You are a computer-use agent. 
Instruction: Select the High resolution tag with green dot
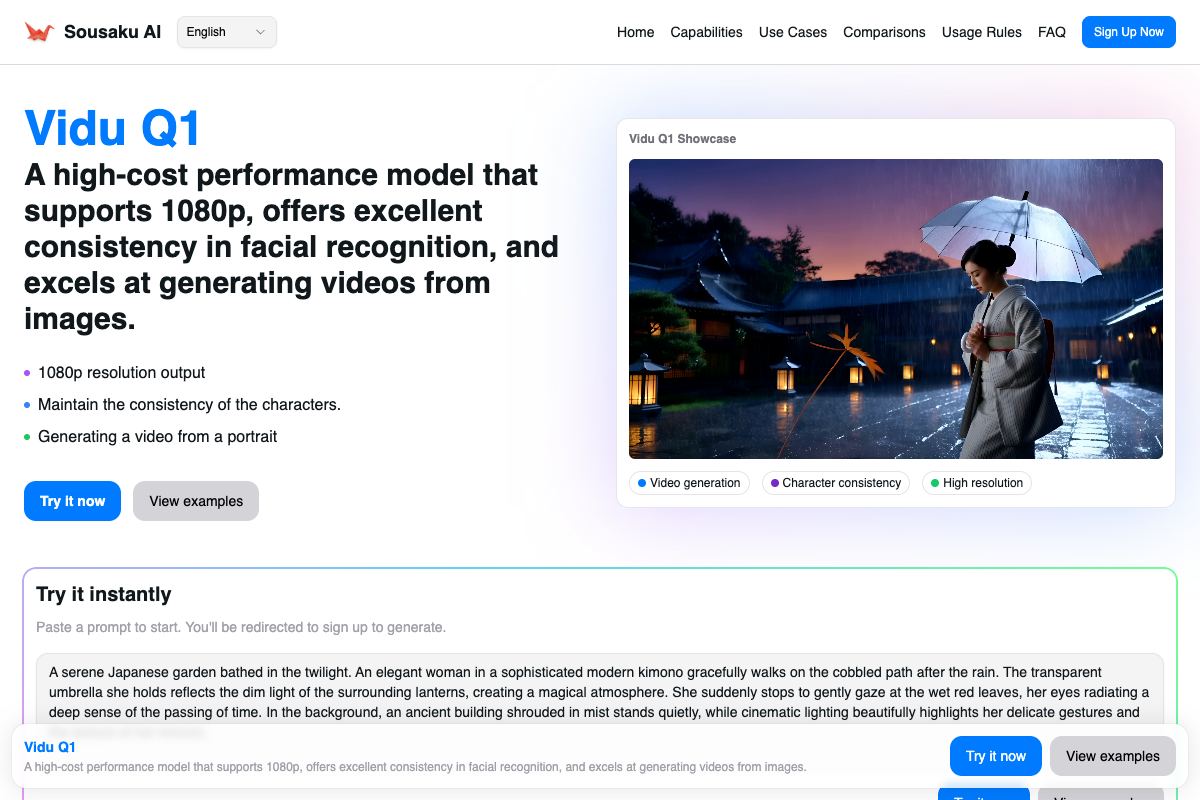tap(976, 483)
